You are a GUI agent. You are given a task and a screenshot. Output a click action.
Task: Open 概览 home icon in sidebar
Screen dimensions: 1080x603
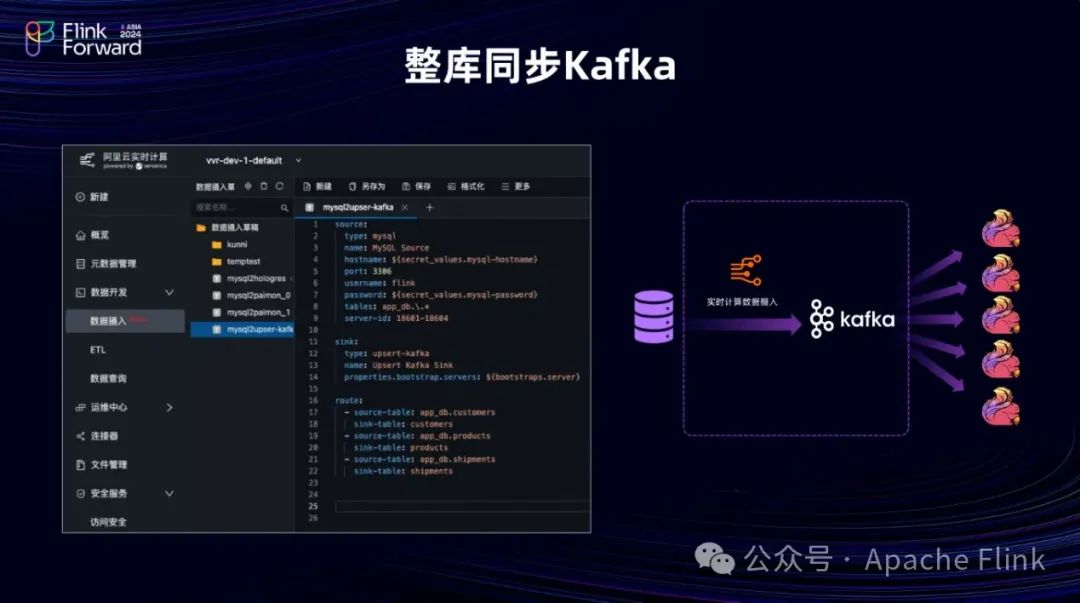click(80, 235)
